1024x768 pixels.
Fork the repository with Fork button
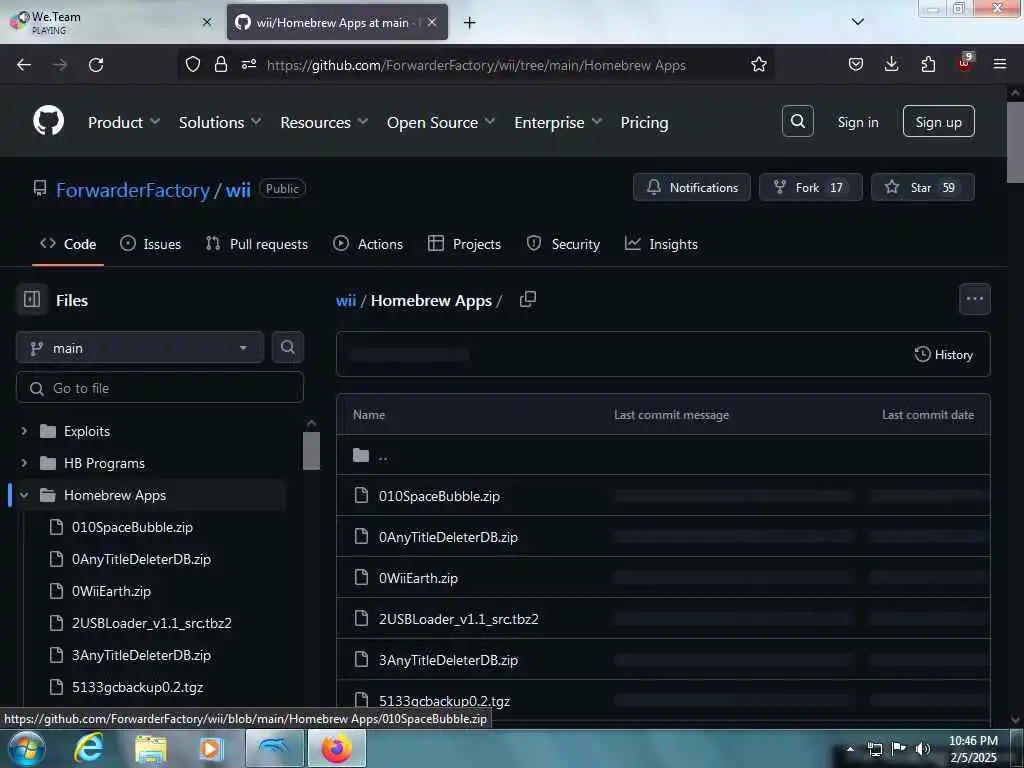click(810, 187)
